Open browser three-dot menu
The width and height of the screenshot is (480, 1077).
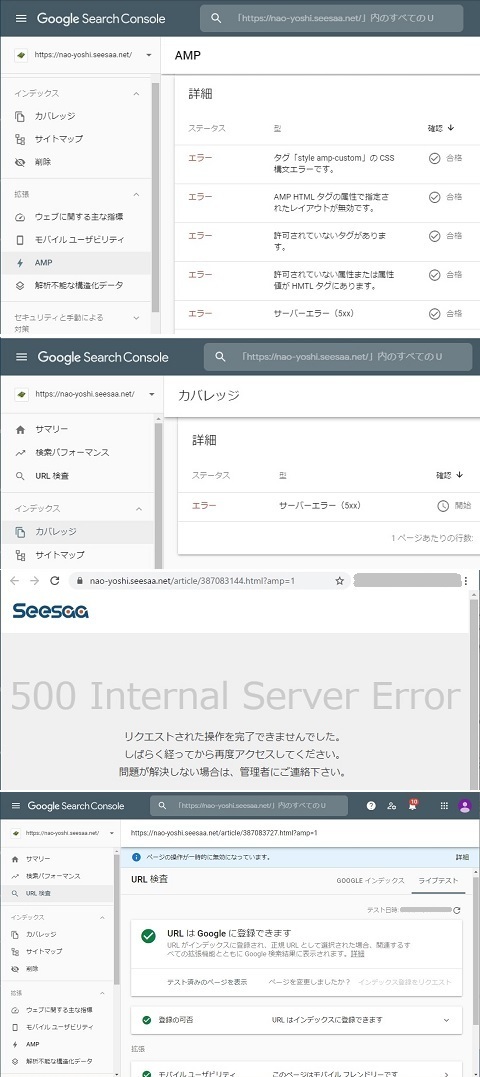tap(467, 580)
